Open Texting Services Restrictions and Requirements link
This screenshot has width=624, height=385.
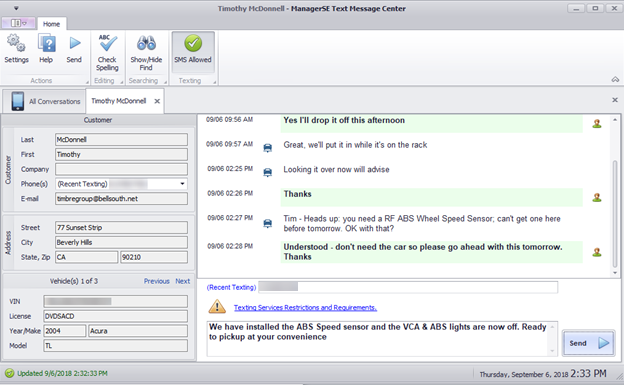[305, 307]
